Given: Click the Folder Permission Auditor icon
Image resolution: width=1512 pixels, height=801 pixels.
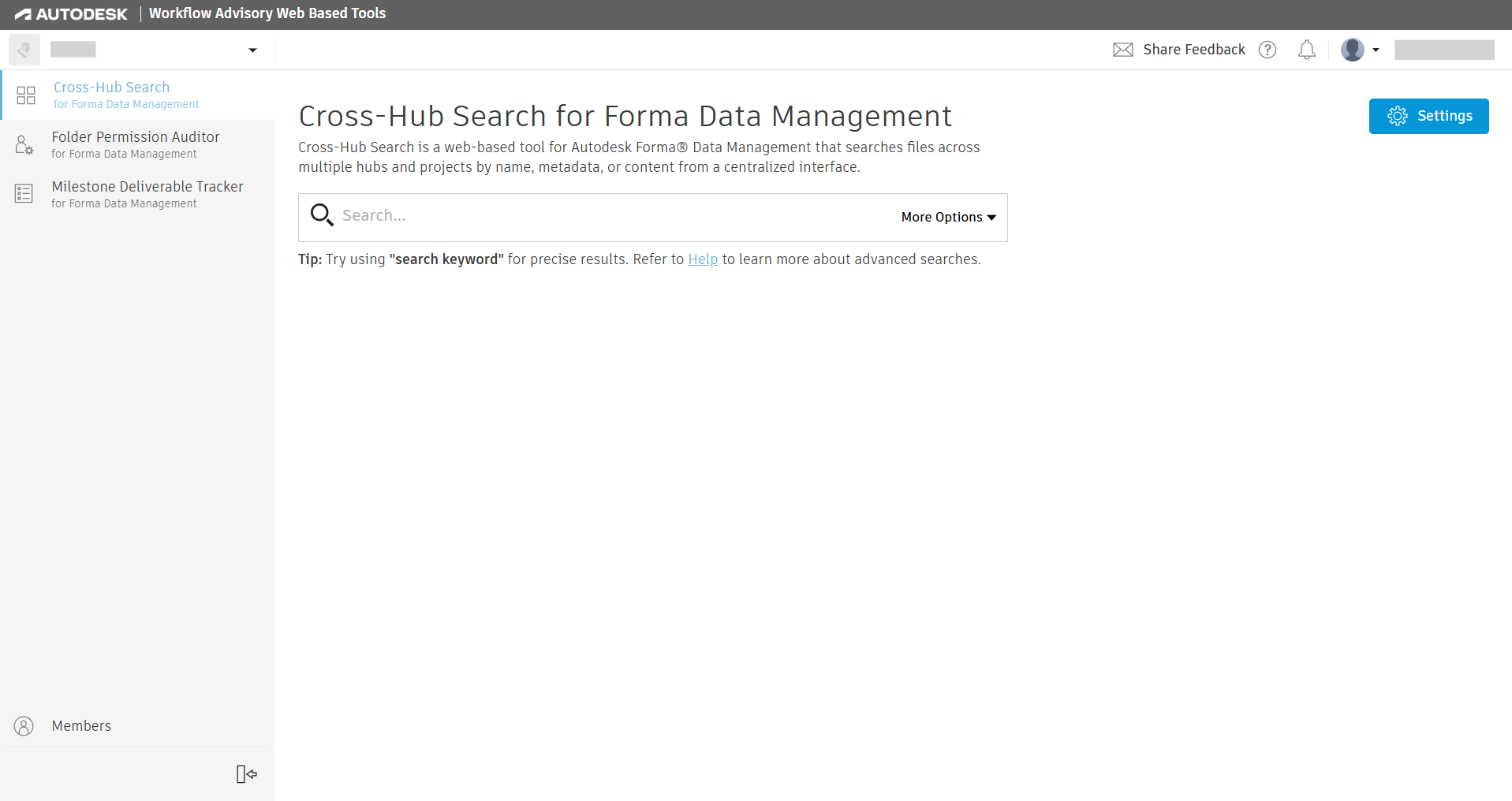Looking at the screenshot, I should (x=24, y=144).
